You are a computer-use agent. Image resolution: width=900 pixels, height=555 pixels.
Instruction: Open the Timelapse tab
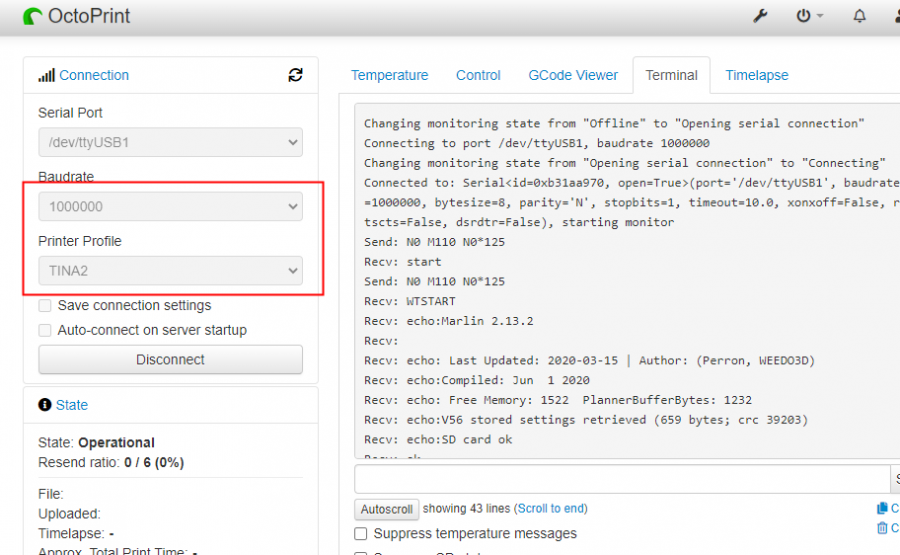pyautogui.click(x=757, y=75)
